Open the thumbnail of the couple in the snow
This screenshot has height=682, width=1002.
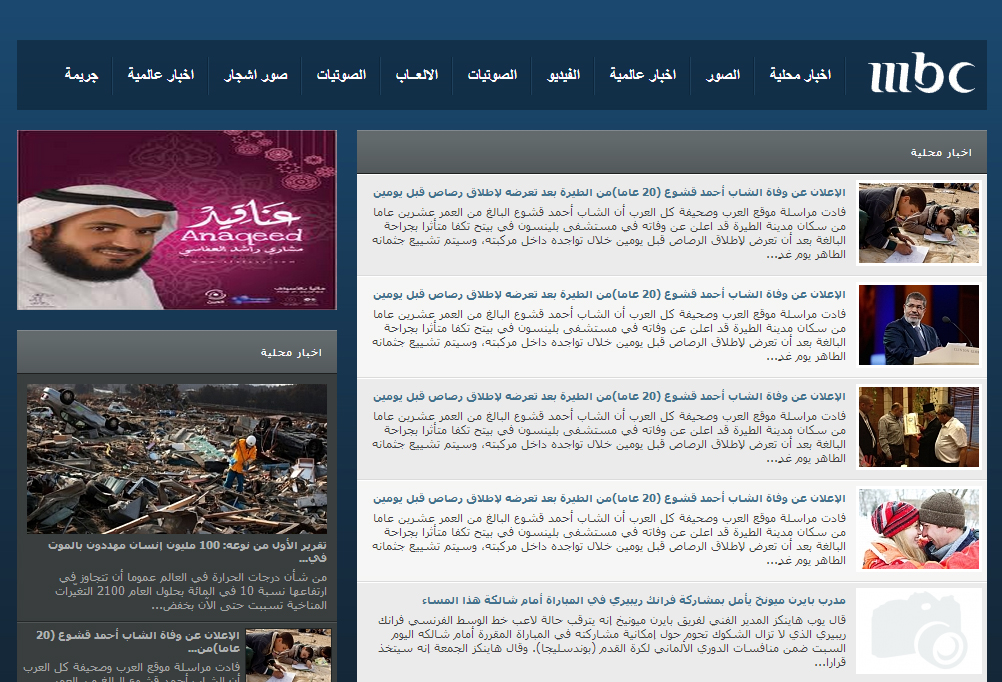pos(918,529)
